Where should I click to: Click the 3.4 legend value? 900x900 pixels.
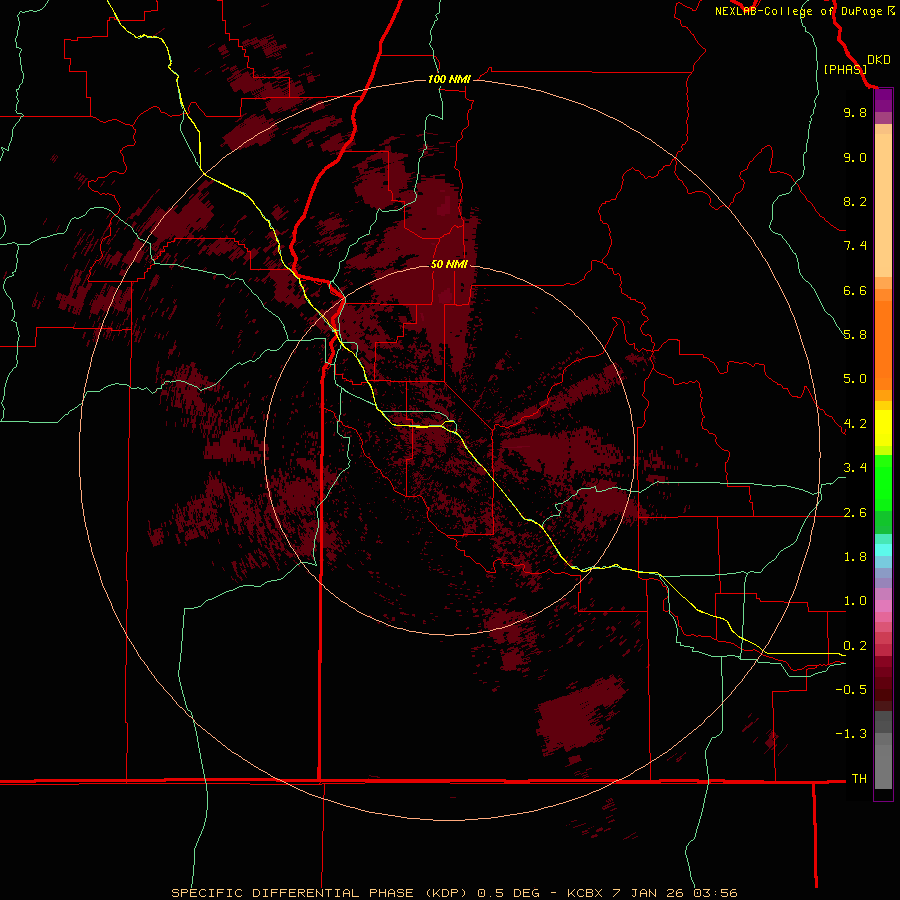(x=855, y=468)
